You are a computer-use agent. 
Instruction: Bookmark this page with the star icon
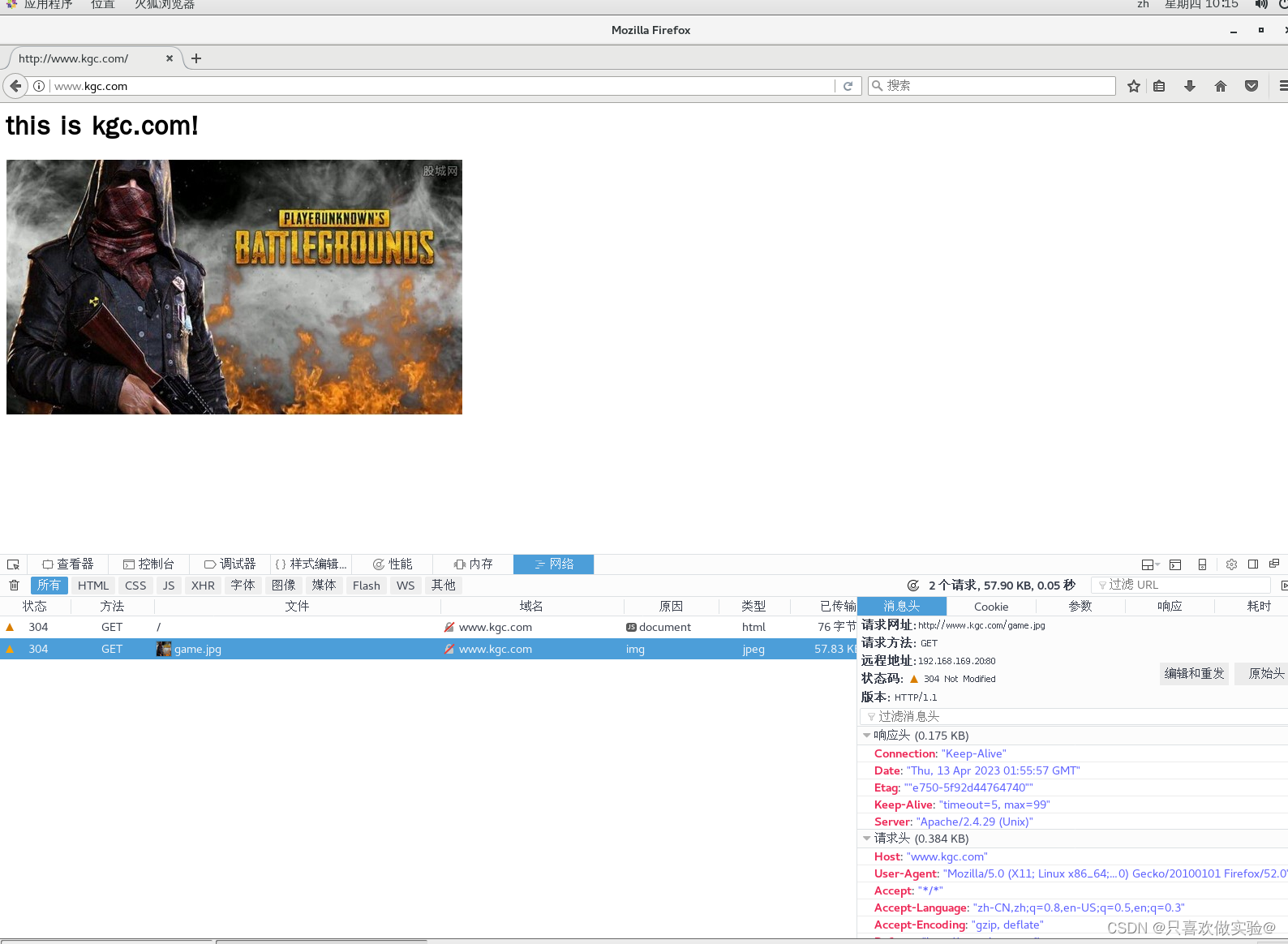coord(1134,86)
